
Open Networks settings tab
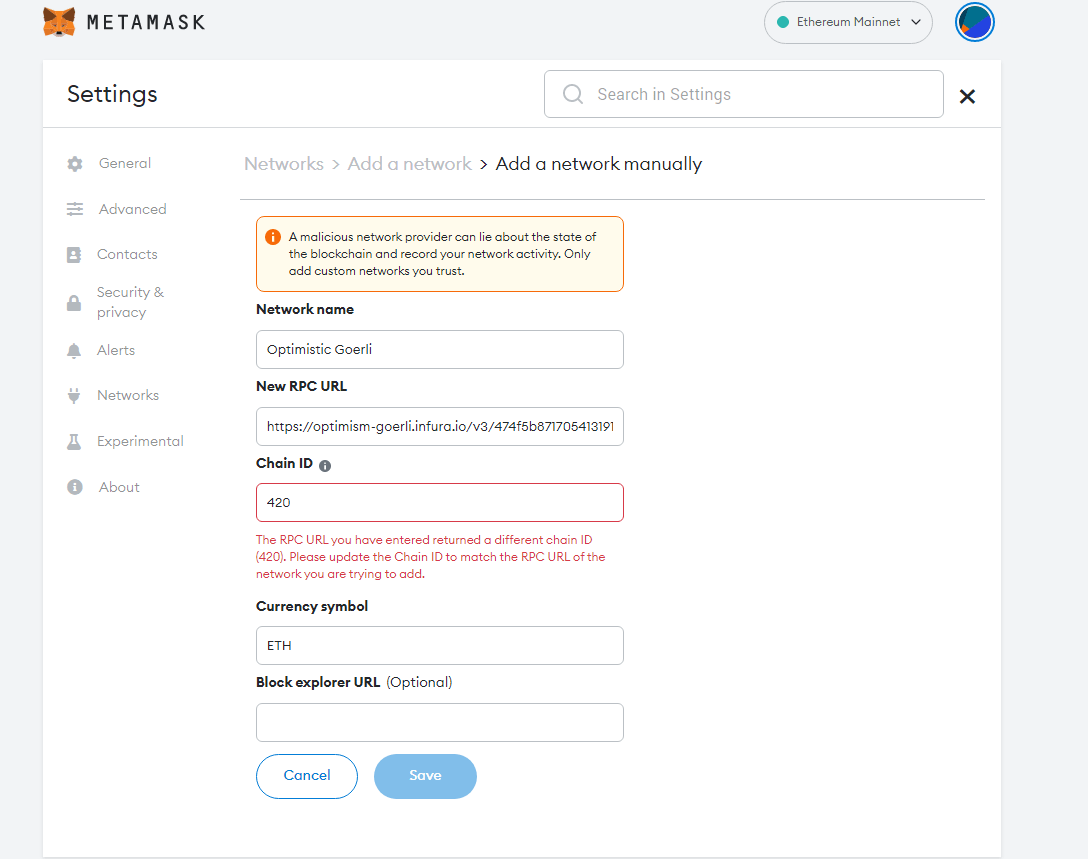[128, 395]
